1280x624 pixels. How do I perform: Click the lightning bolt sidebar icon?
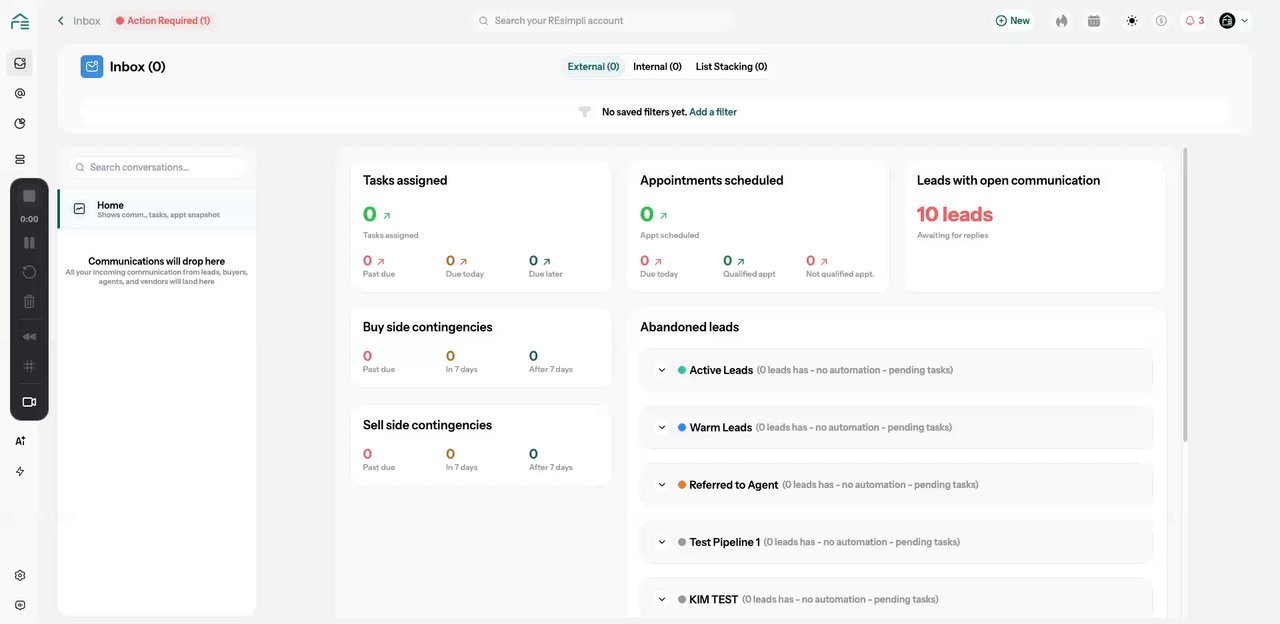coord(20,471)
